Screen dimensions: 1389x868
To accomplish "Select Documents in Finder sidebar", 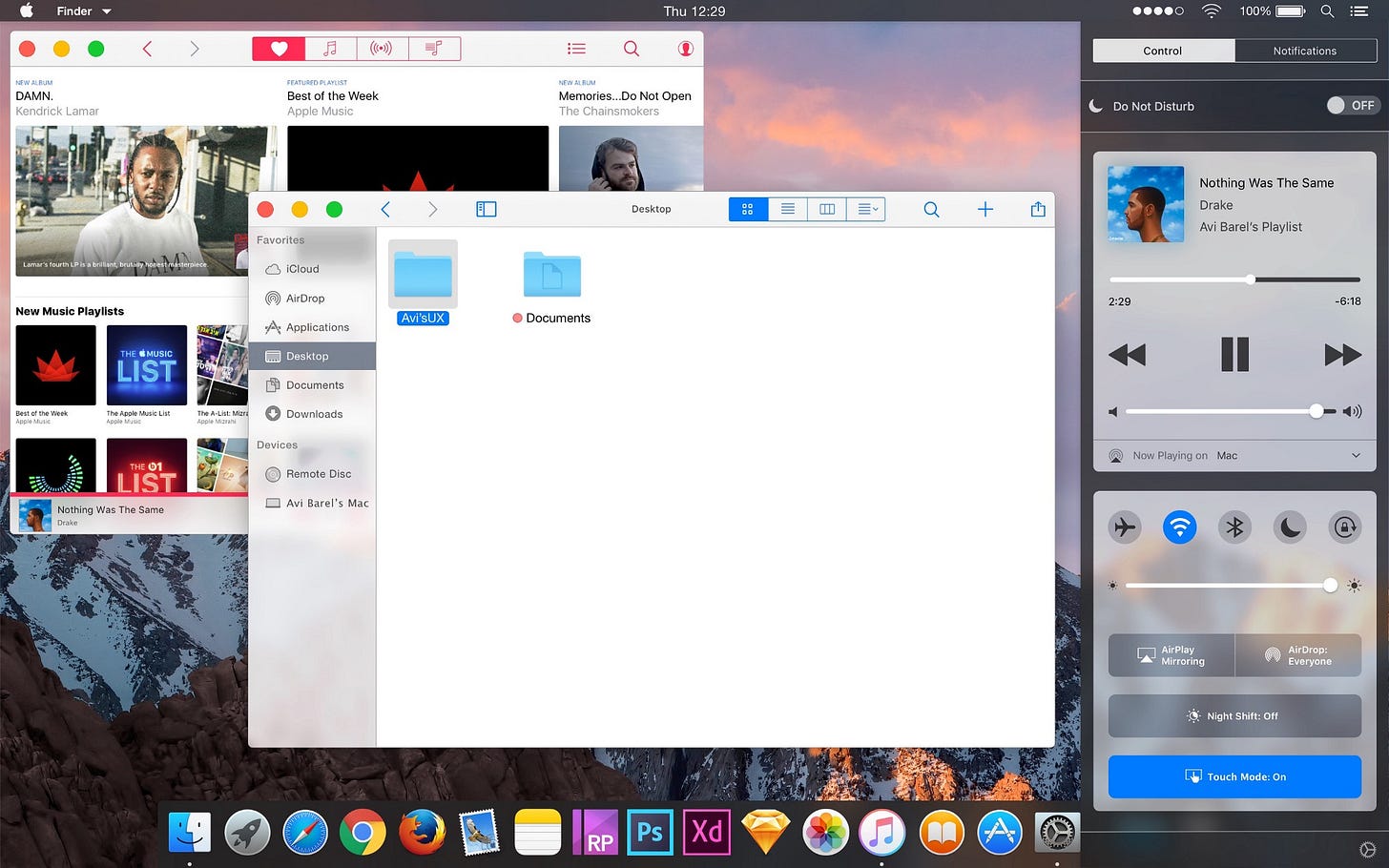I will 313,385.
